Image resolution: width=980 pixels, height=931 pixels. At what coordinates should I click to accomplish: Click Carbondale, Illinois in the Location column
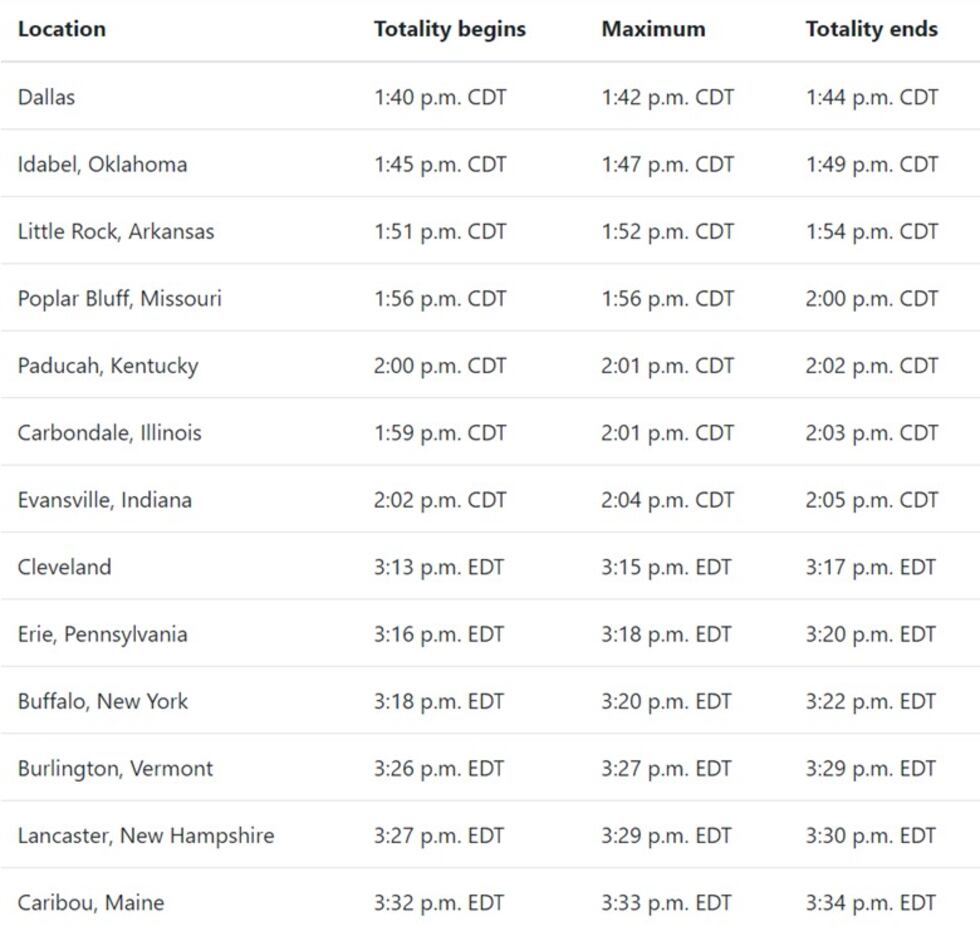pos(109,432)
